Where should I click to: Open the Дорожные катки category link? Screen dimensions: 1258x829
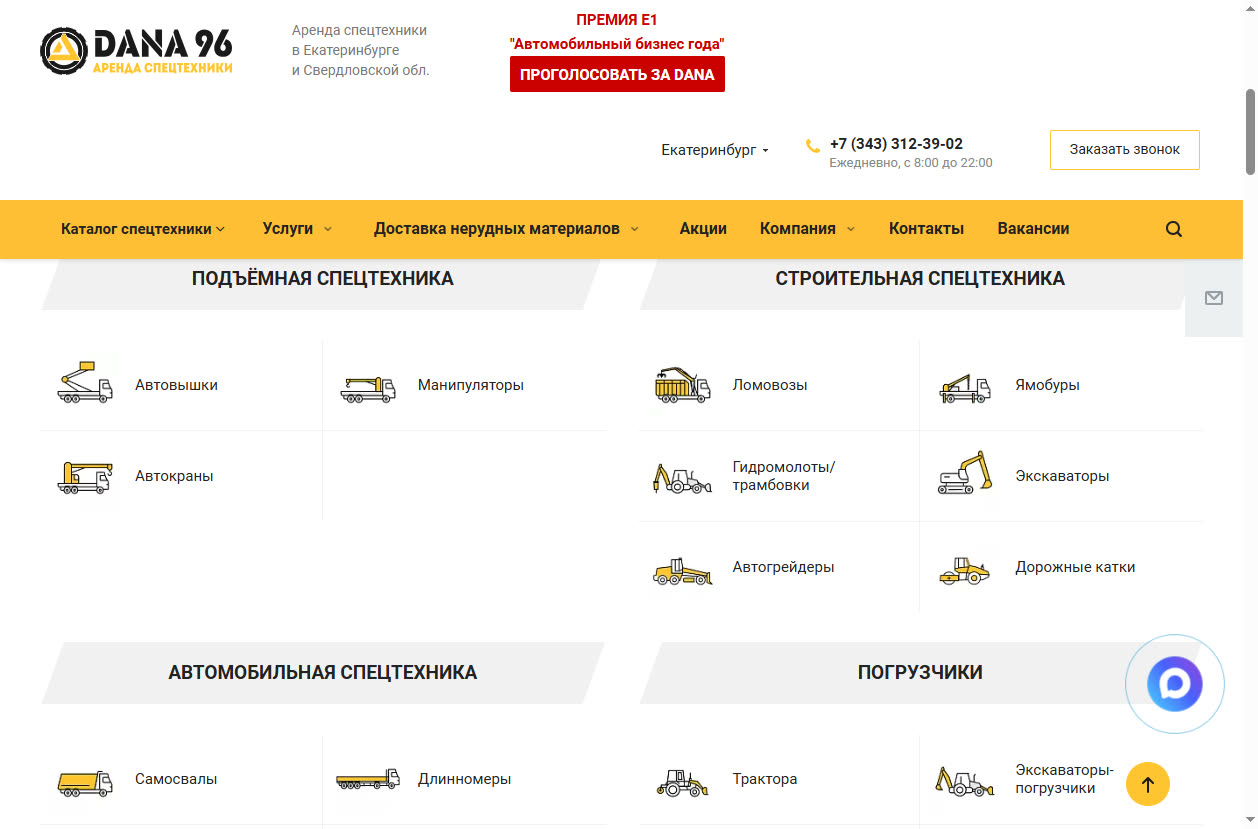[1075, 567]
